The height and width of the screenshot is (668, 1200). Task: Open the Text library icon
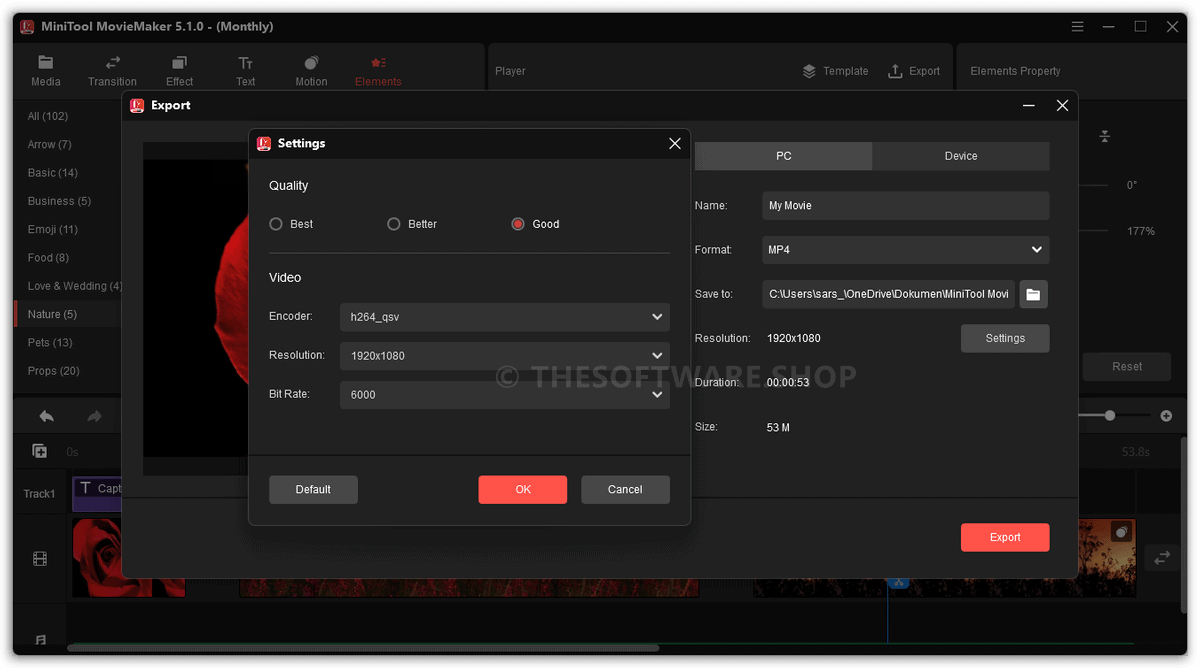click(x=246, y=62)
